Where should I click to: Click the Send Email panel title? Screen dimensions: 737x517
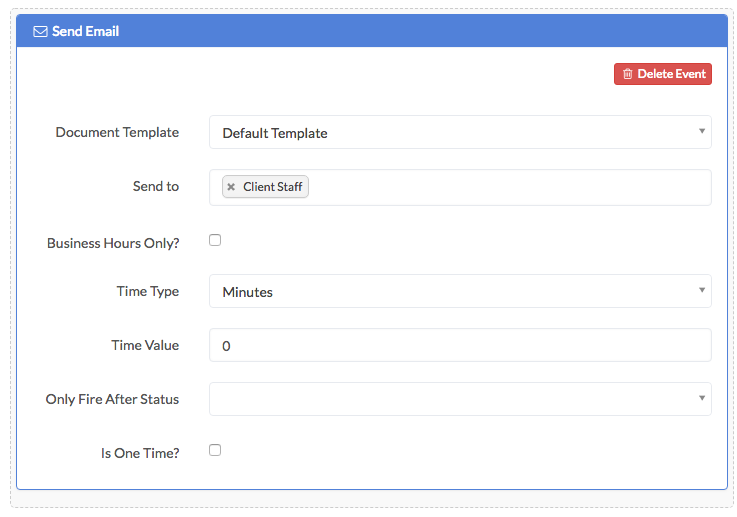(85, 31)
